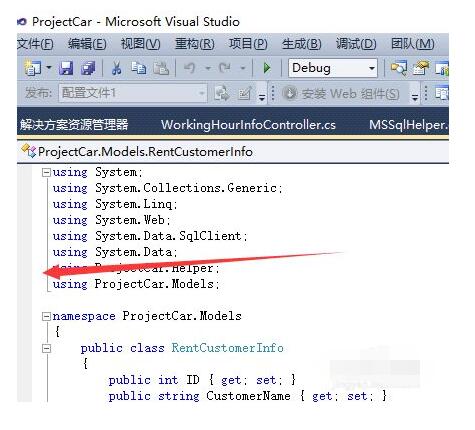Image resolution: width=475 pixels, height=430 pixels.
Task: Click RentCustomerInfo in the class declaration
Action: (x=228, y=348)
